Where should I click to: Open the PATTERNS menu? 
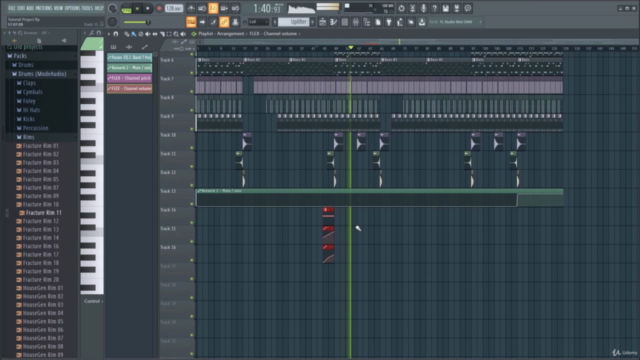point(44,8)
